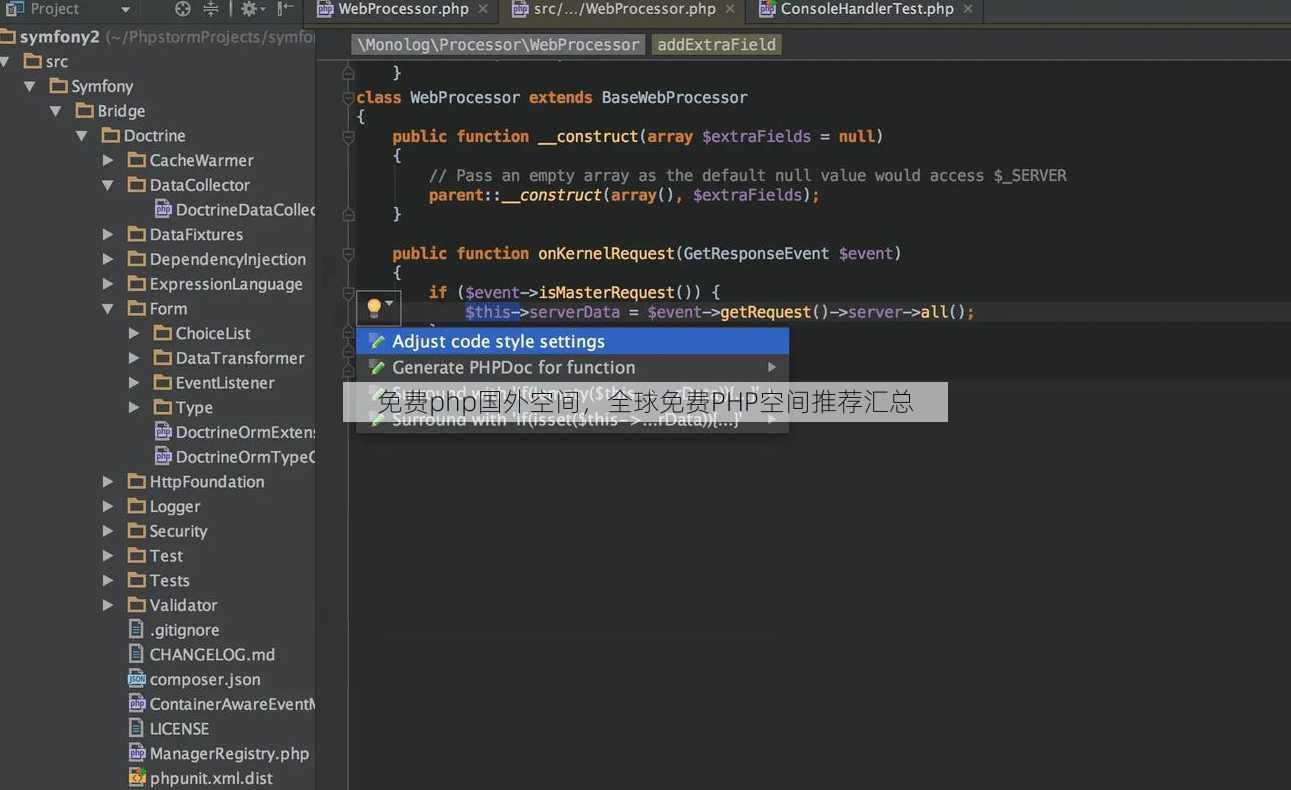Collapse the src folder arrow
The width and height of the screenshot is (1291, 790).
(x=5, y=61)
